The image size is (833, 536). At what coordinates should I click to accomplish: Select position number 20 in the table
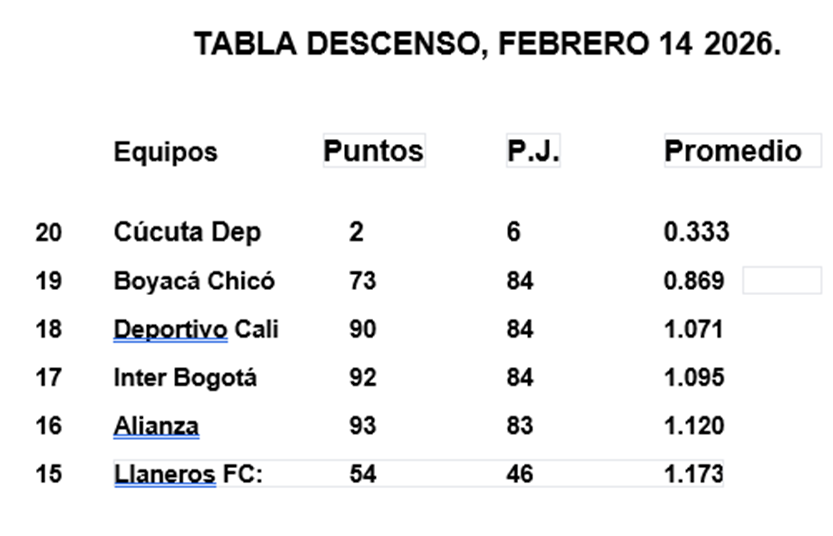(x=48, y=232)
